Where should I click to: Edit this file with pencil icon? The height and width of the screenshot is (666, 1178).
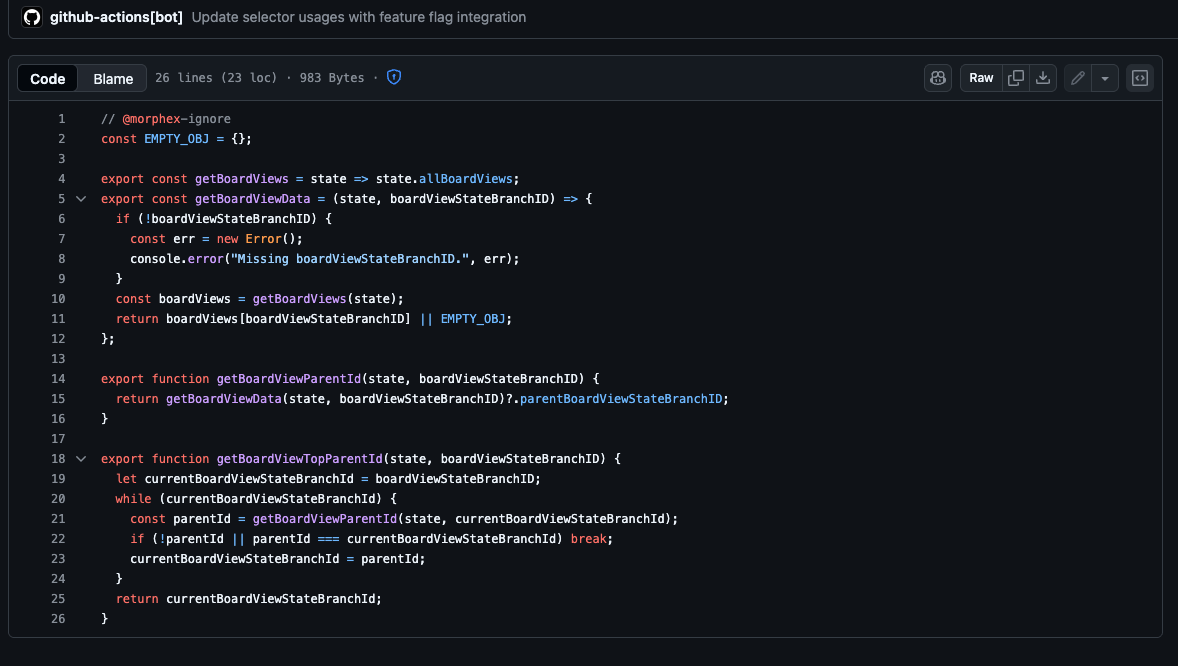pyautogui.click(x=1077, y=77)
